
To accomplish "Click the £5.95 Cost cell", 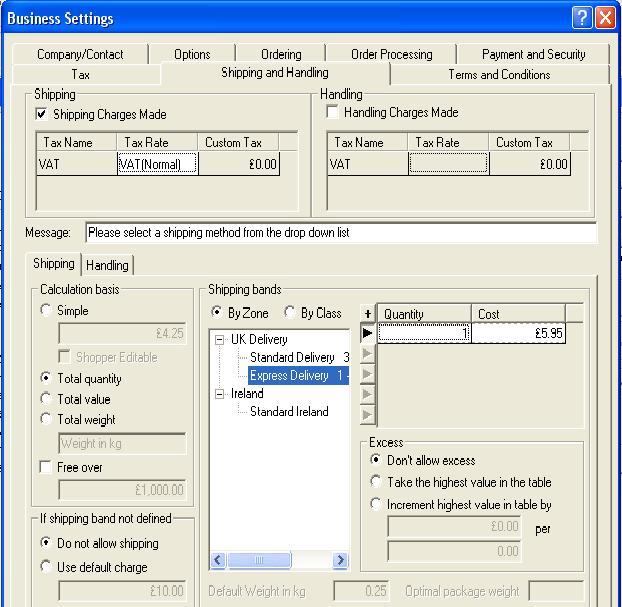I will [x=518, y=333].
